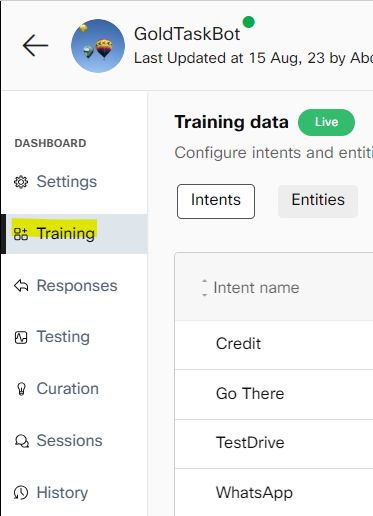Sort by Intent name column arrows

tap(204, 288)
